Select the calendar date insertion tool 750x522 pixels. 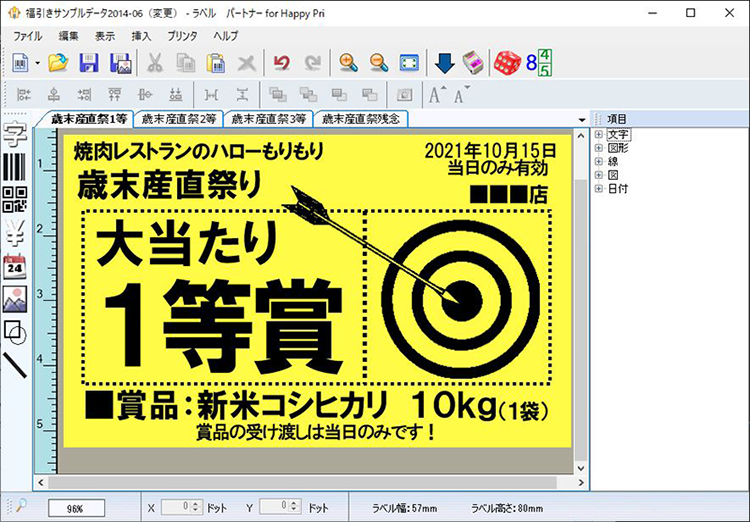coord(15,266)
